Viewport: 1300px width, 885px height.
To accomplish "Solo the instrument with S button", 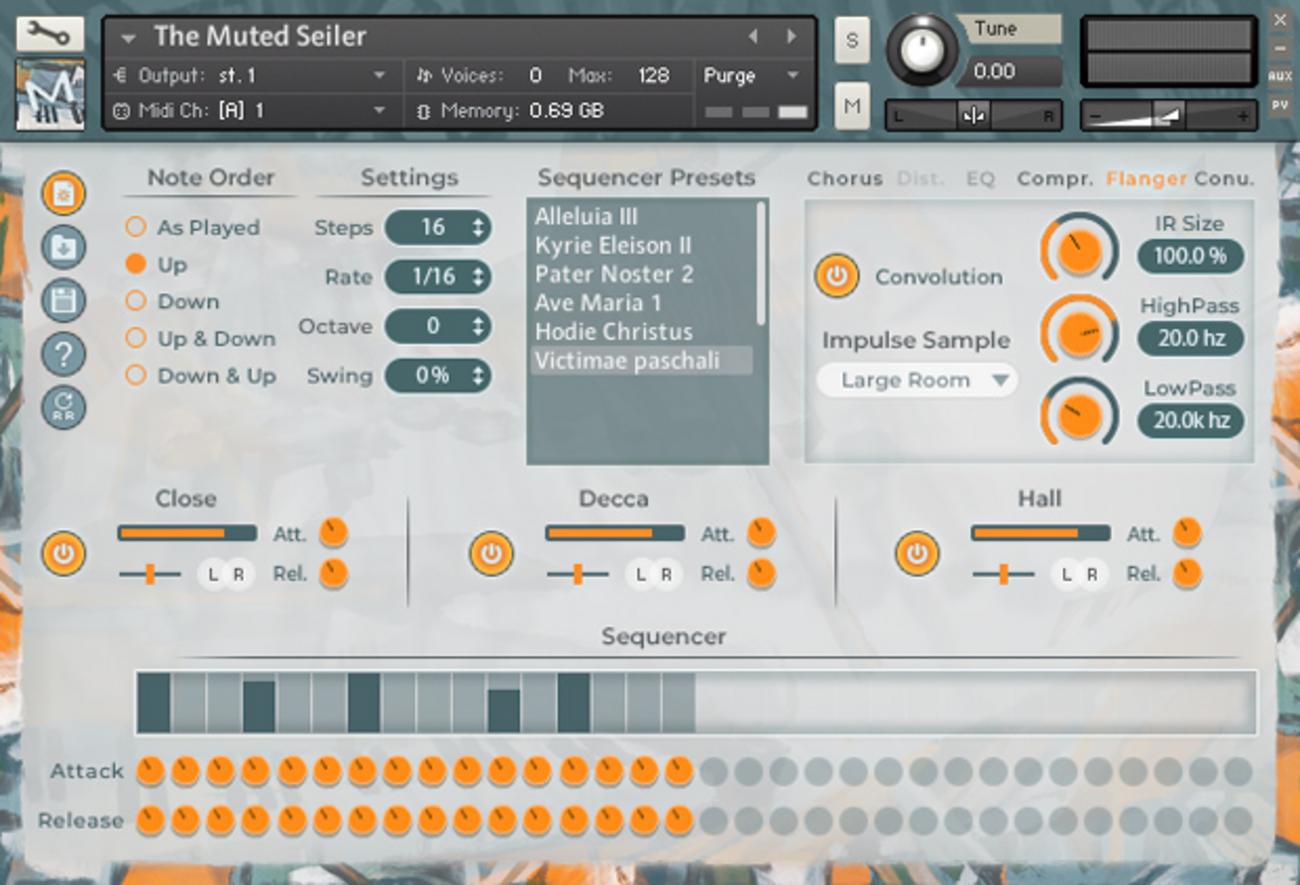I will pyautogui.click(x=852, y=40).
